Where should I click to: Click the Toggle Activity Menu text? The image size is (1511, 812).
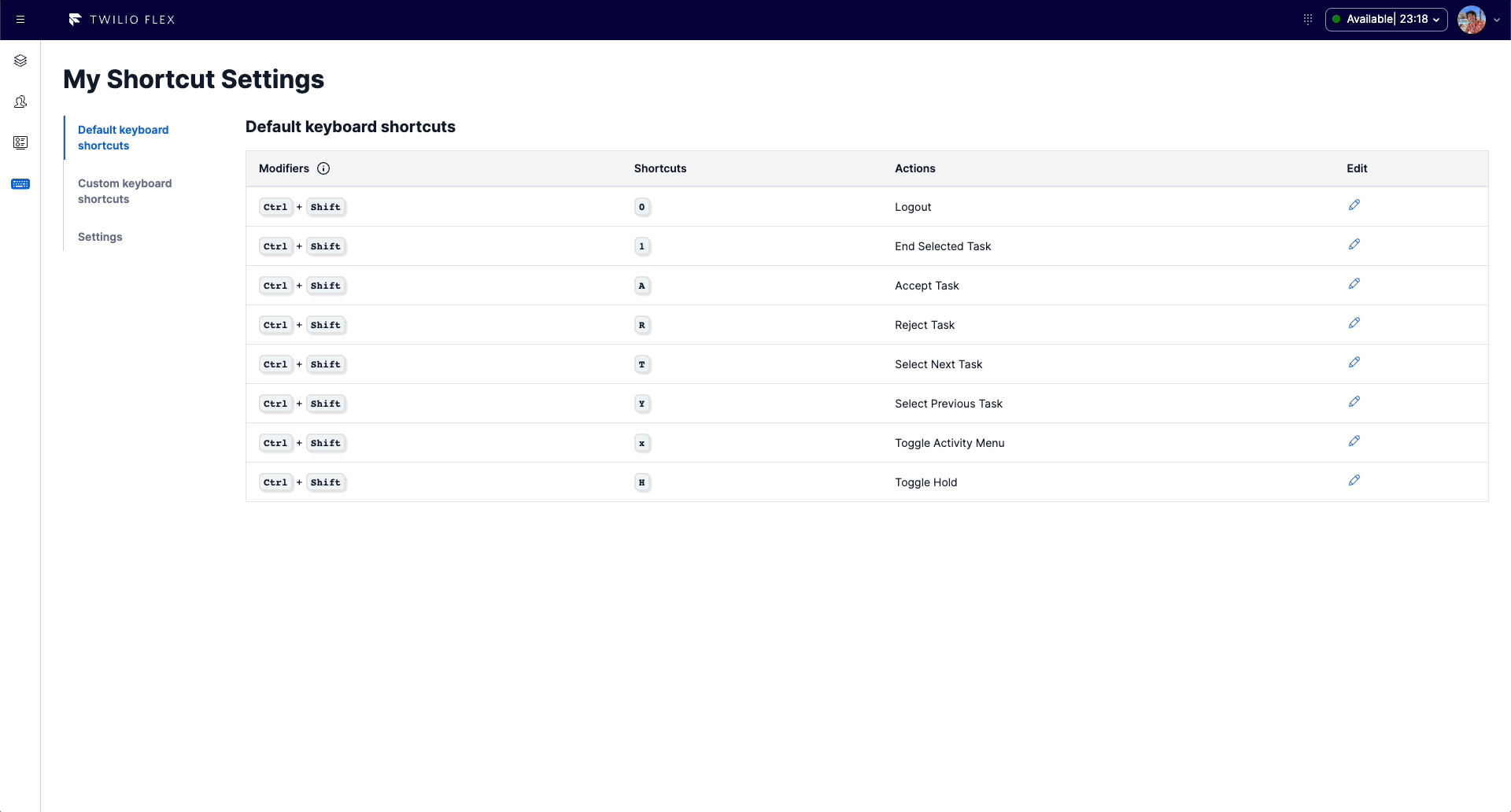point(950,443)
